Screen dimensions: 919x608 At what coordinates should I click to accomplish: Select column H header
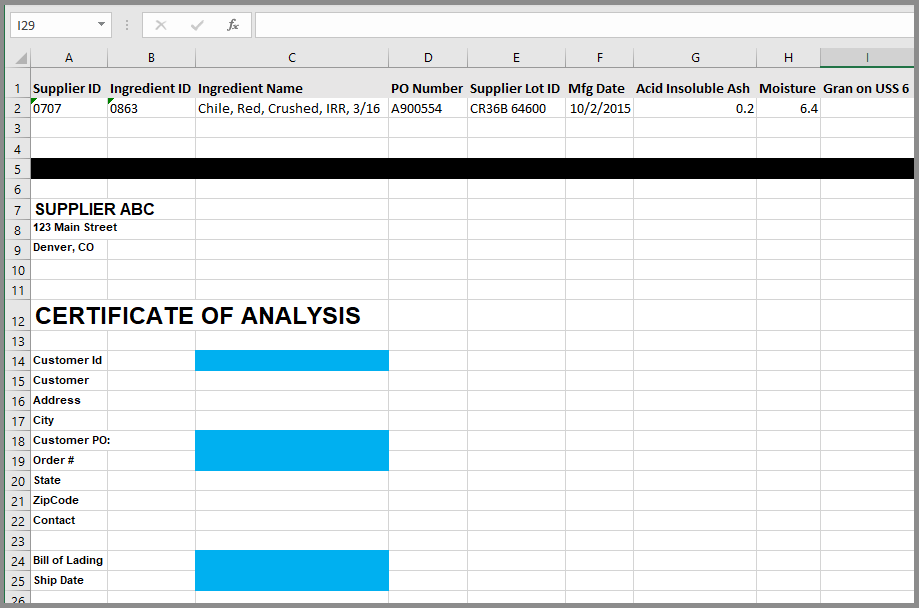788,57
